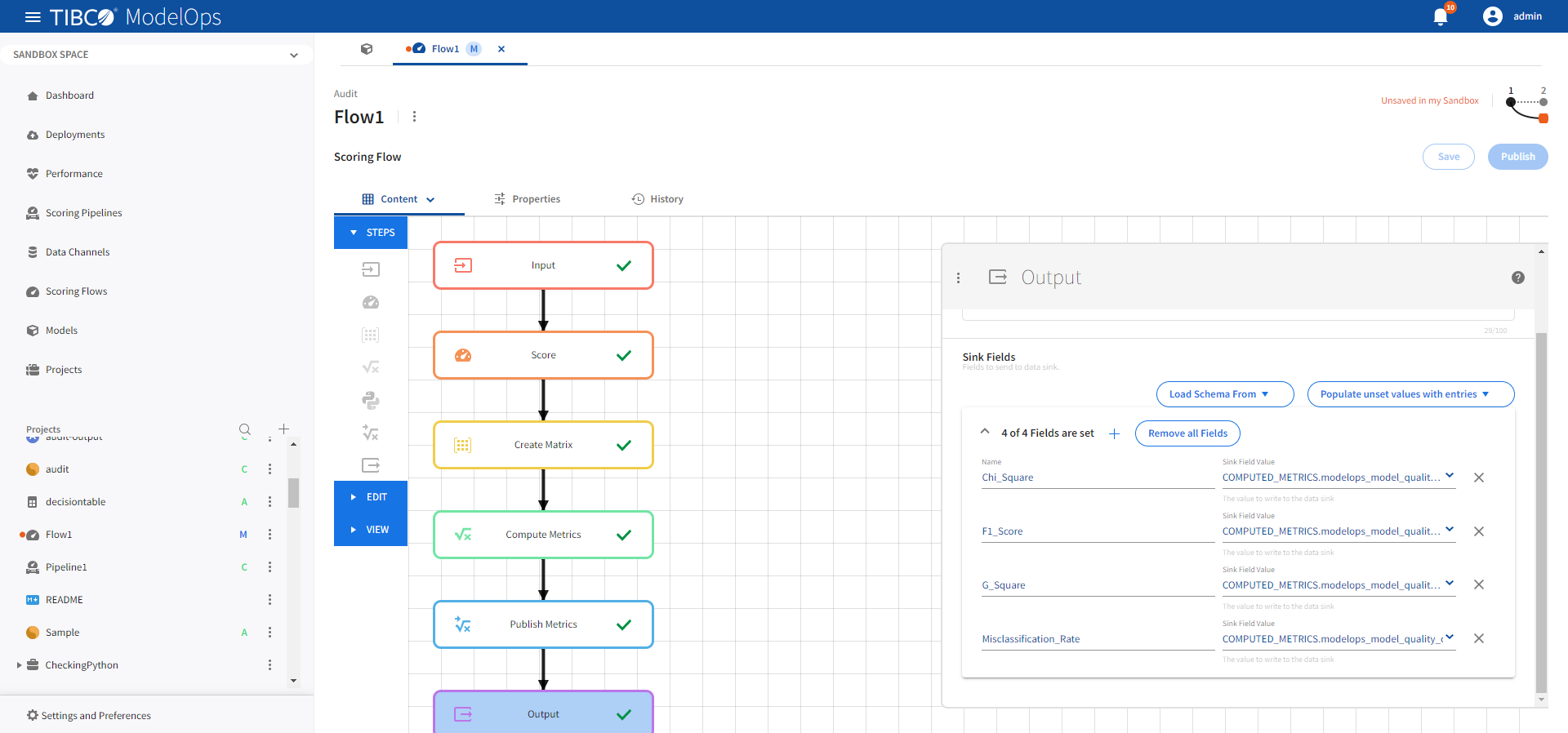The height and width of the screenshot is (733, 1568).
Task: Select the Score gauge icon in steps palette
Action: [x=371, y=302]
